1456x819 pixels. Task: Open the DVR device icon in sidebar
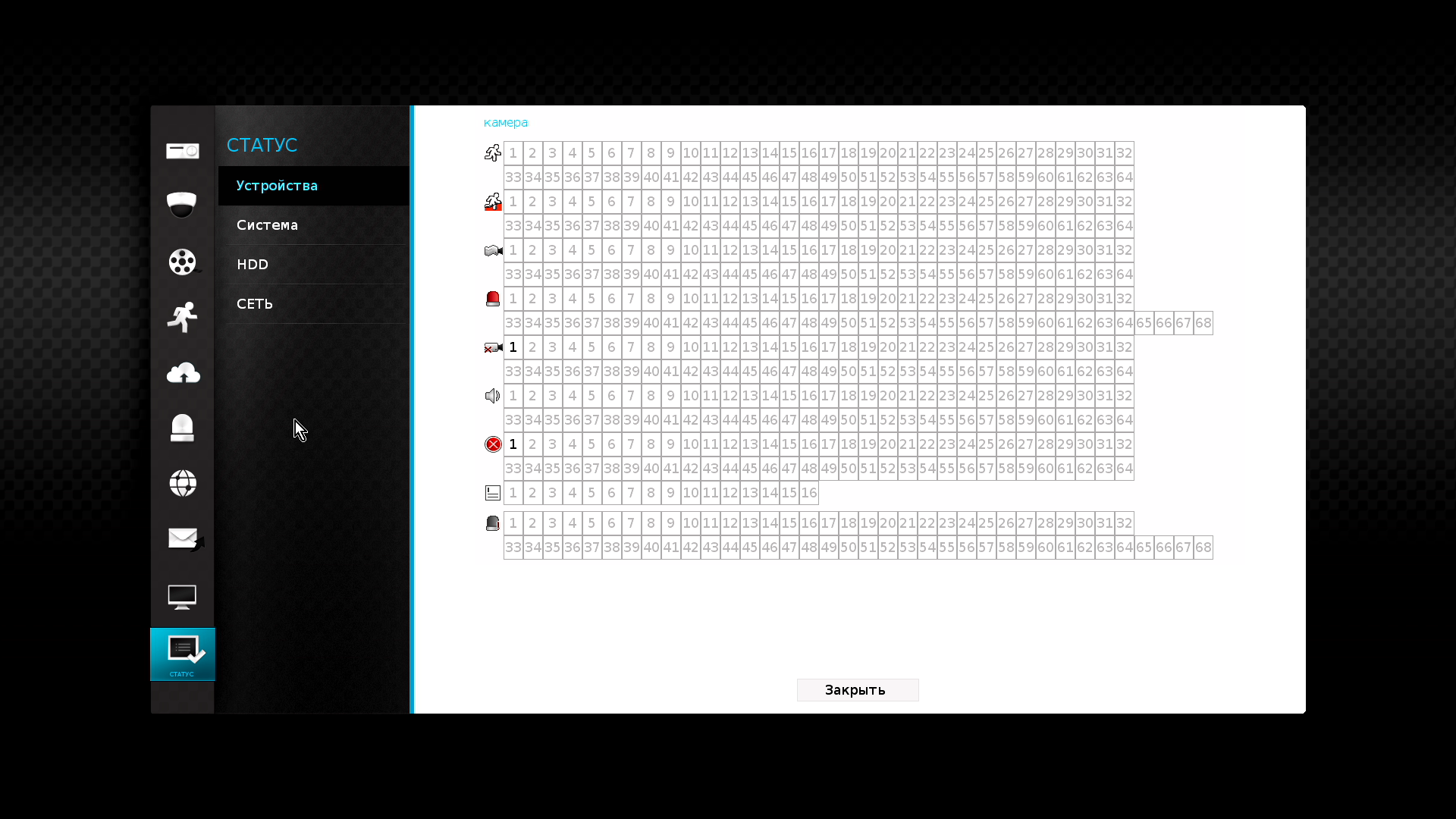[182, 151]
